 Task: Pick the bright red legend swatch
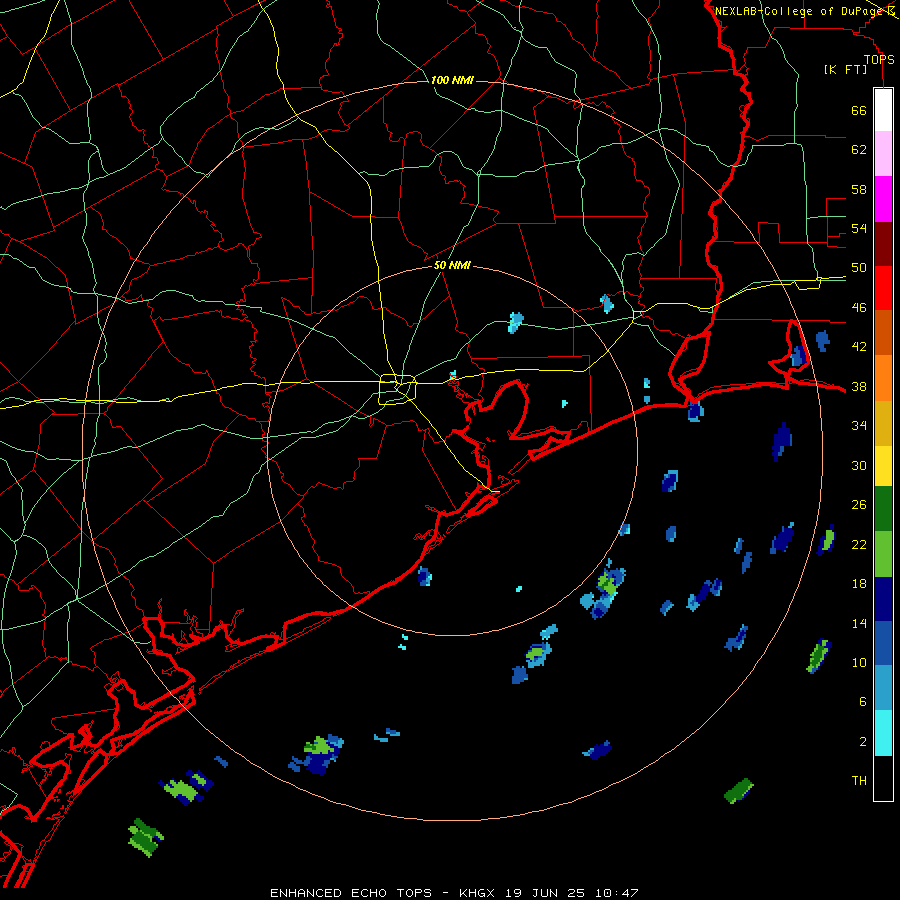(x=883, y=288)
